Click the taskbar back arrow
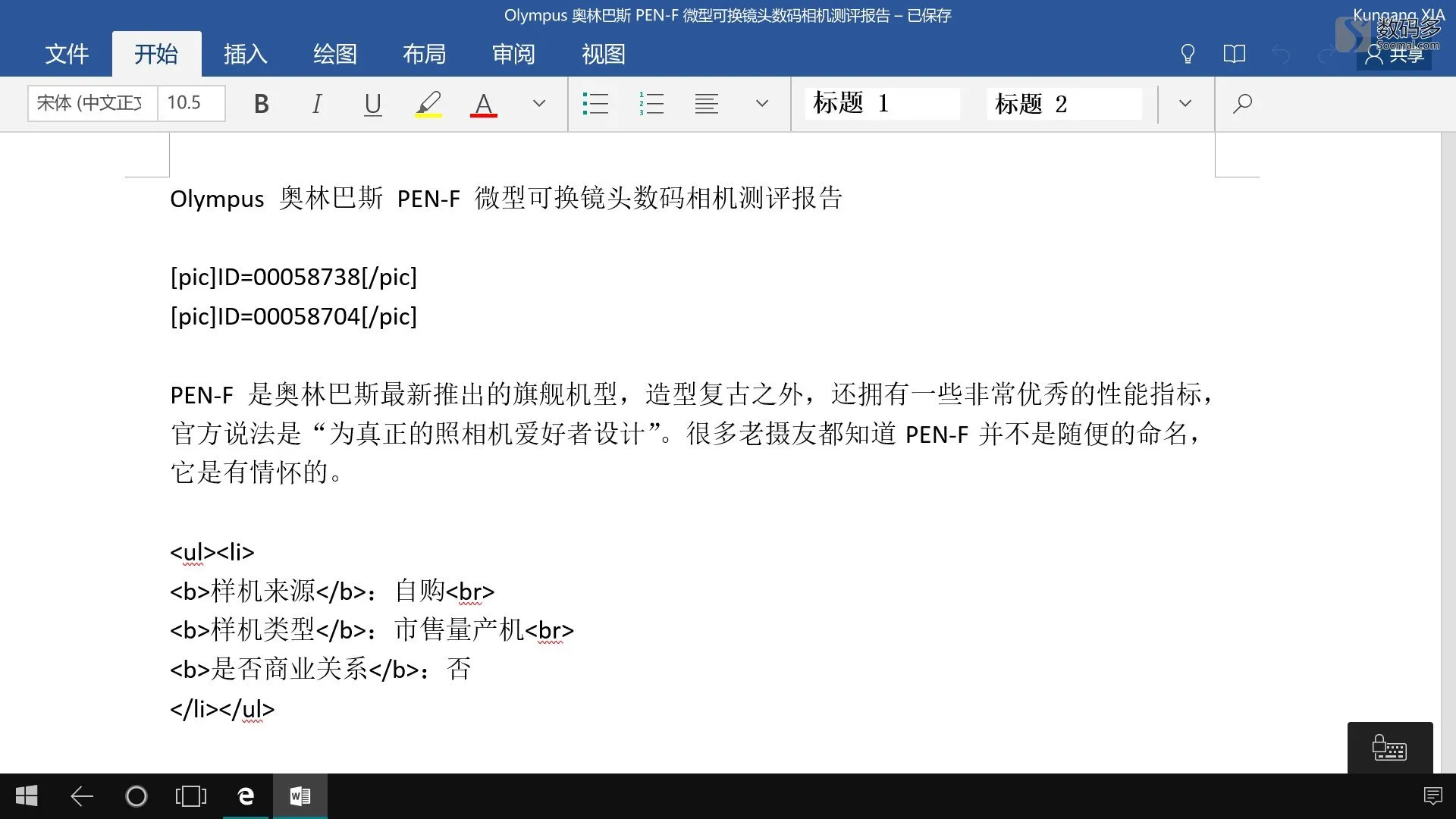 point(82,796)
